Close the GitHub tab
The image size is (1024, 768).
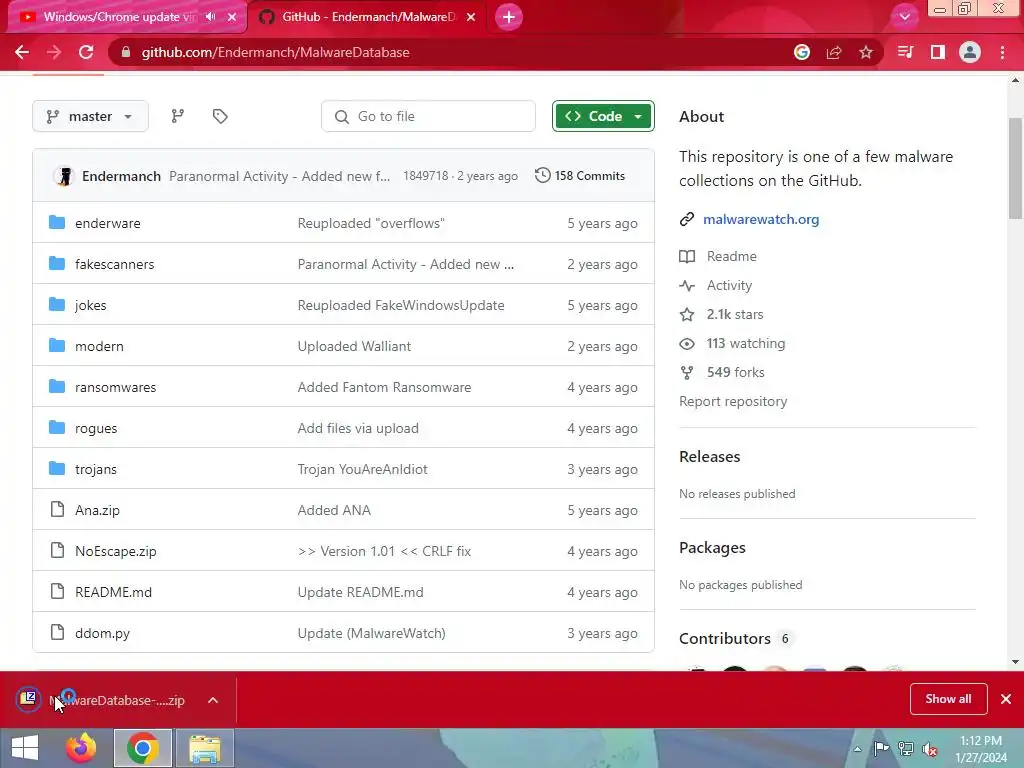(x=471, y=17)
